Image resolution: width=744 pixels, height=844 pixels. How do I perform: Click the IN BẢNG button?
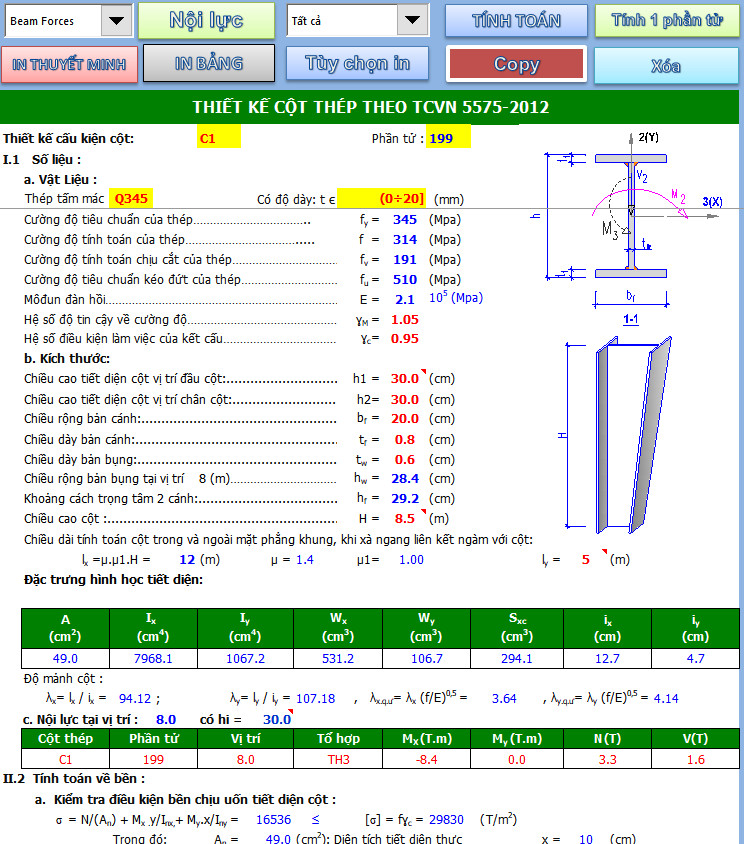point(208,64)
